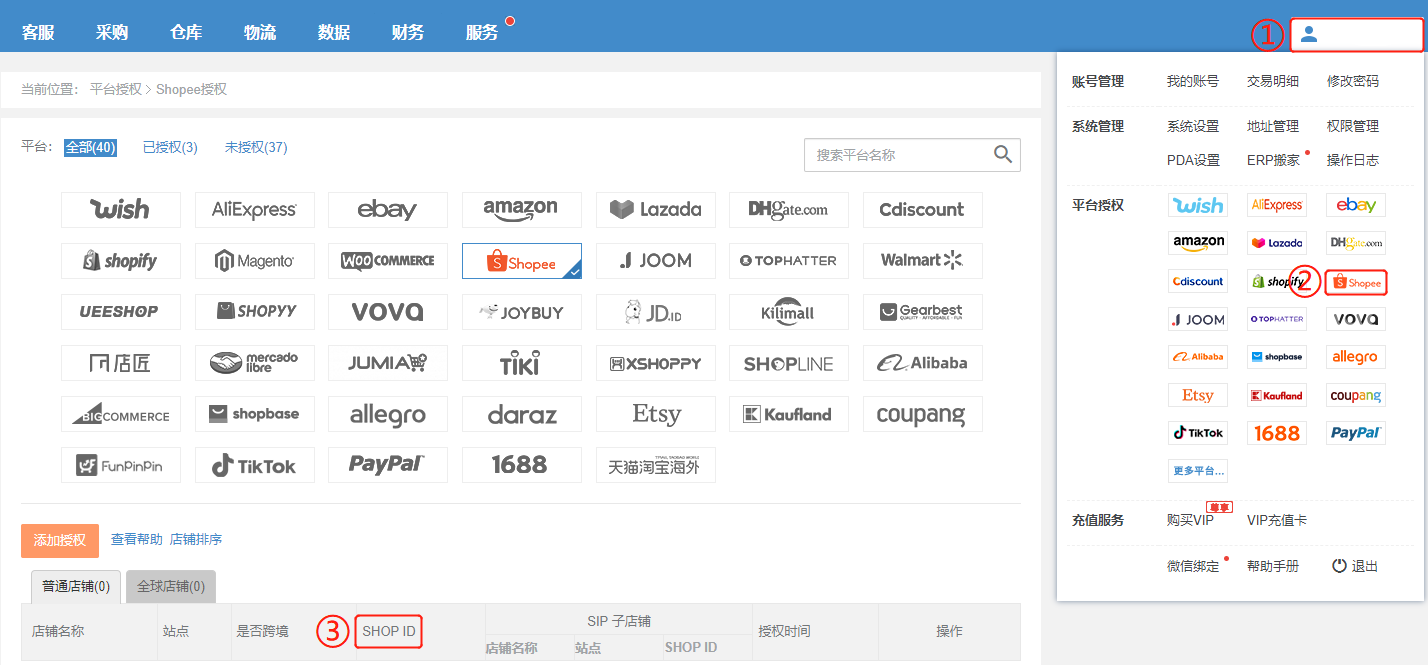The width and height of the screenshot is (1428, 665).
Task: Open the BigCommerce platform tile
Action: 121,414
